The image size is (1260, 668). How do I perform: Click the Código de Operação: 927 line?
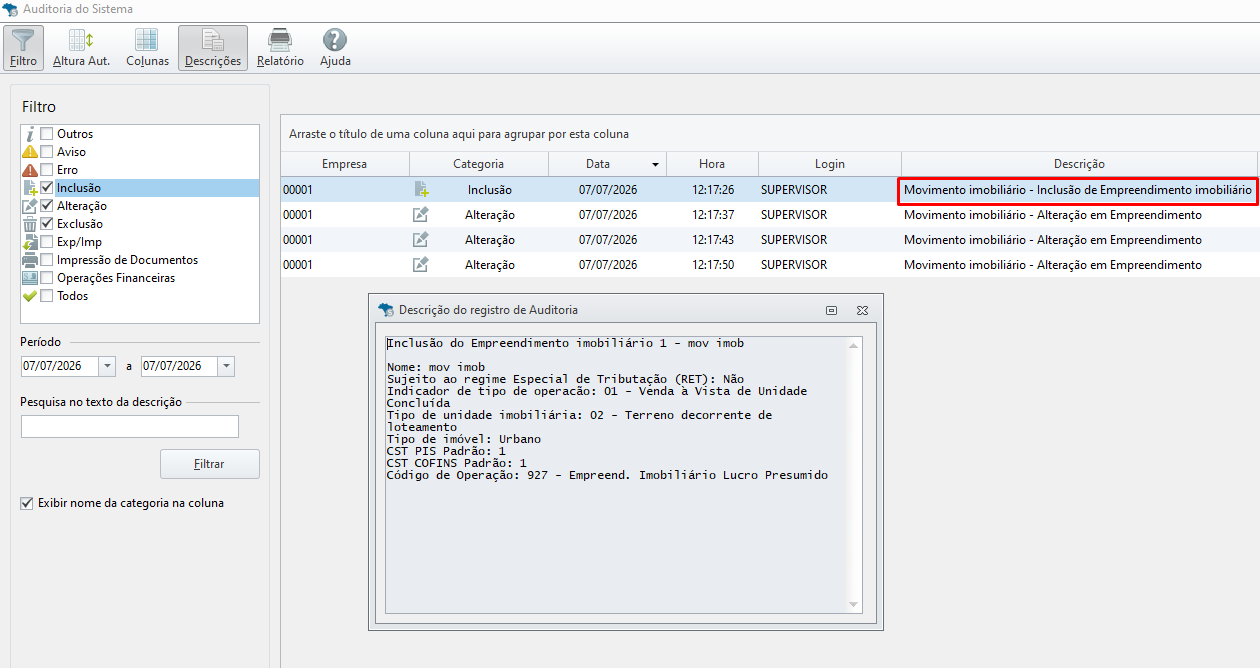pos(607,475)
